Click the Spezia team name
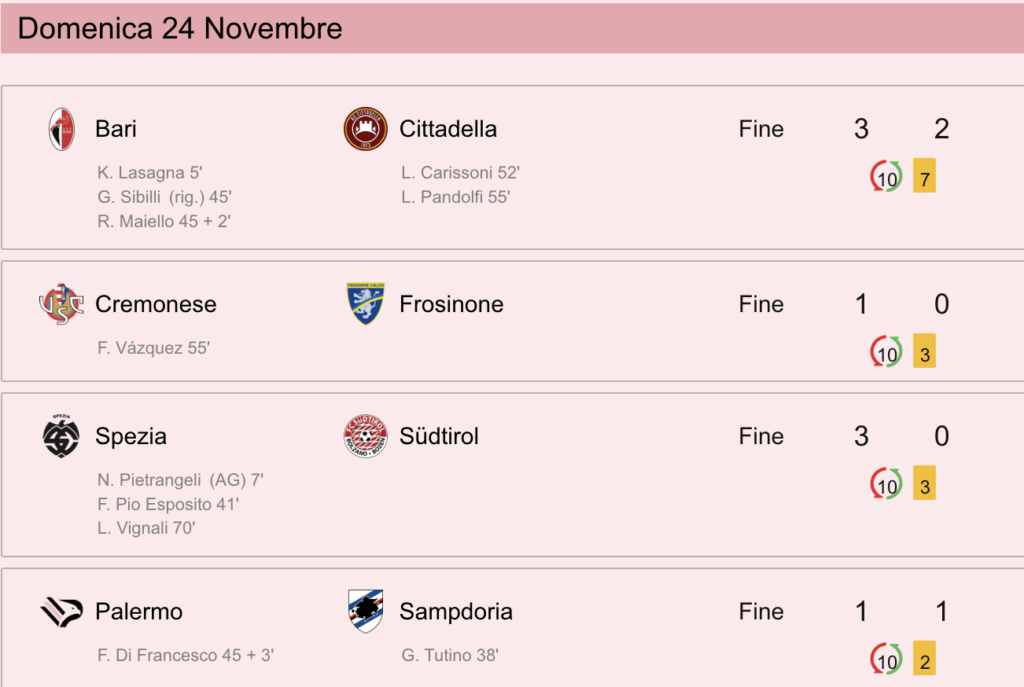 click(x=131, y=436)
